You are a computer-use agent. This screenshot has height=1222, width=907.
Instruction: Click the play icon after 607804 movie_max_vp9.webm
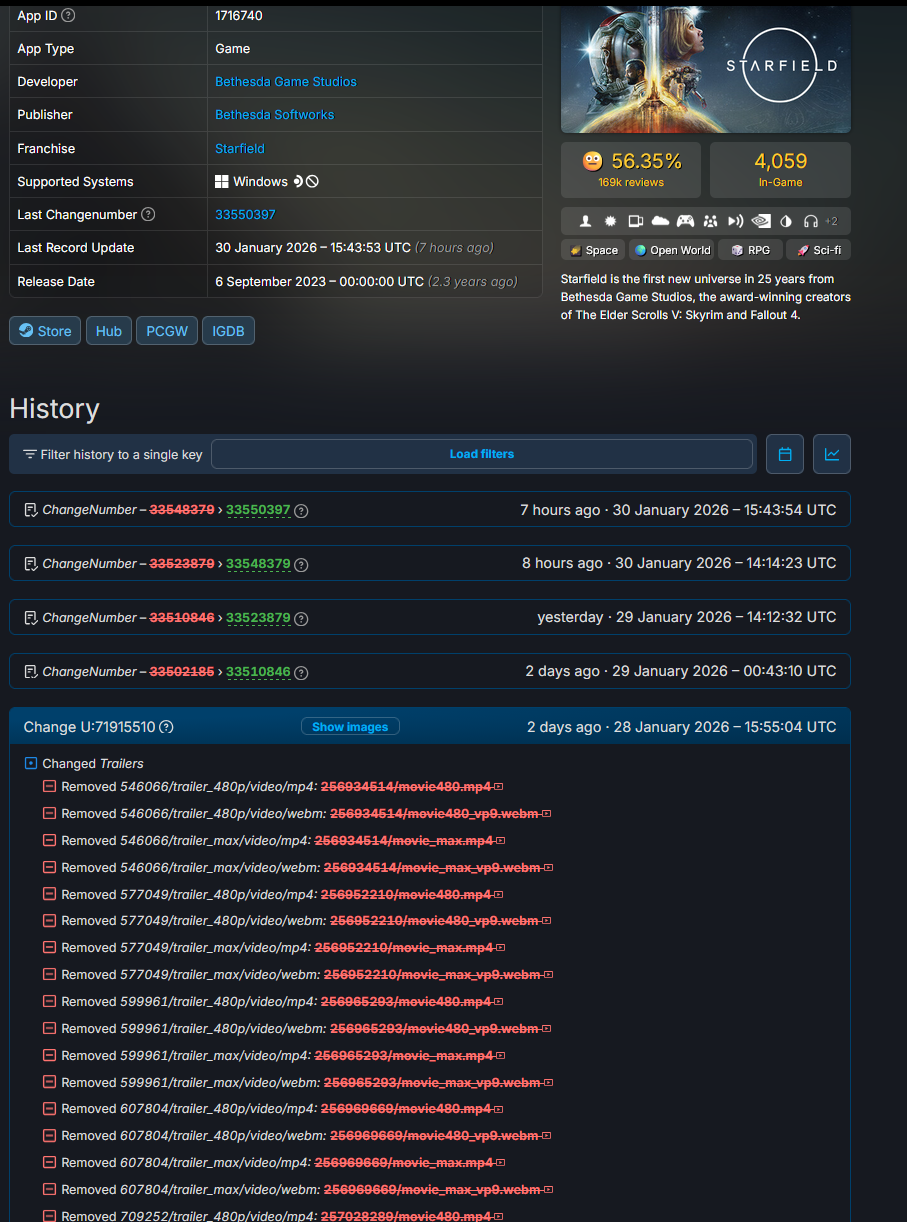tap(549, 1190)
